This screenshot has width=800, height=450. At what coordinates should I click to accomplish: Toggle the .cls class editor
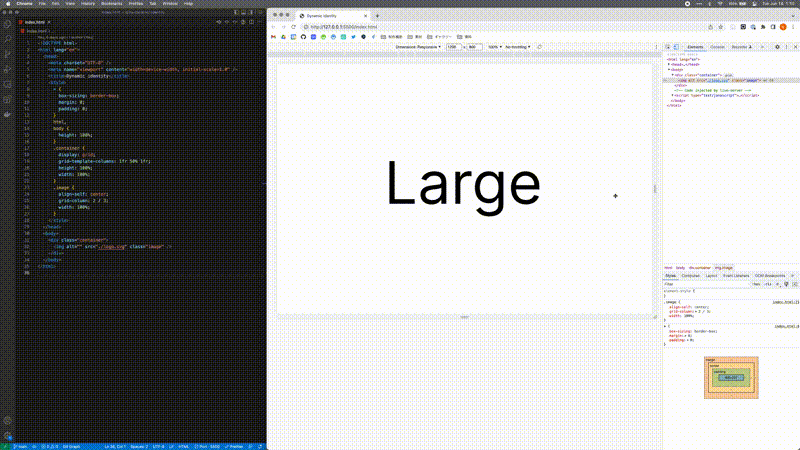point(768,284)
